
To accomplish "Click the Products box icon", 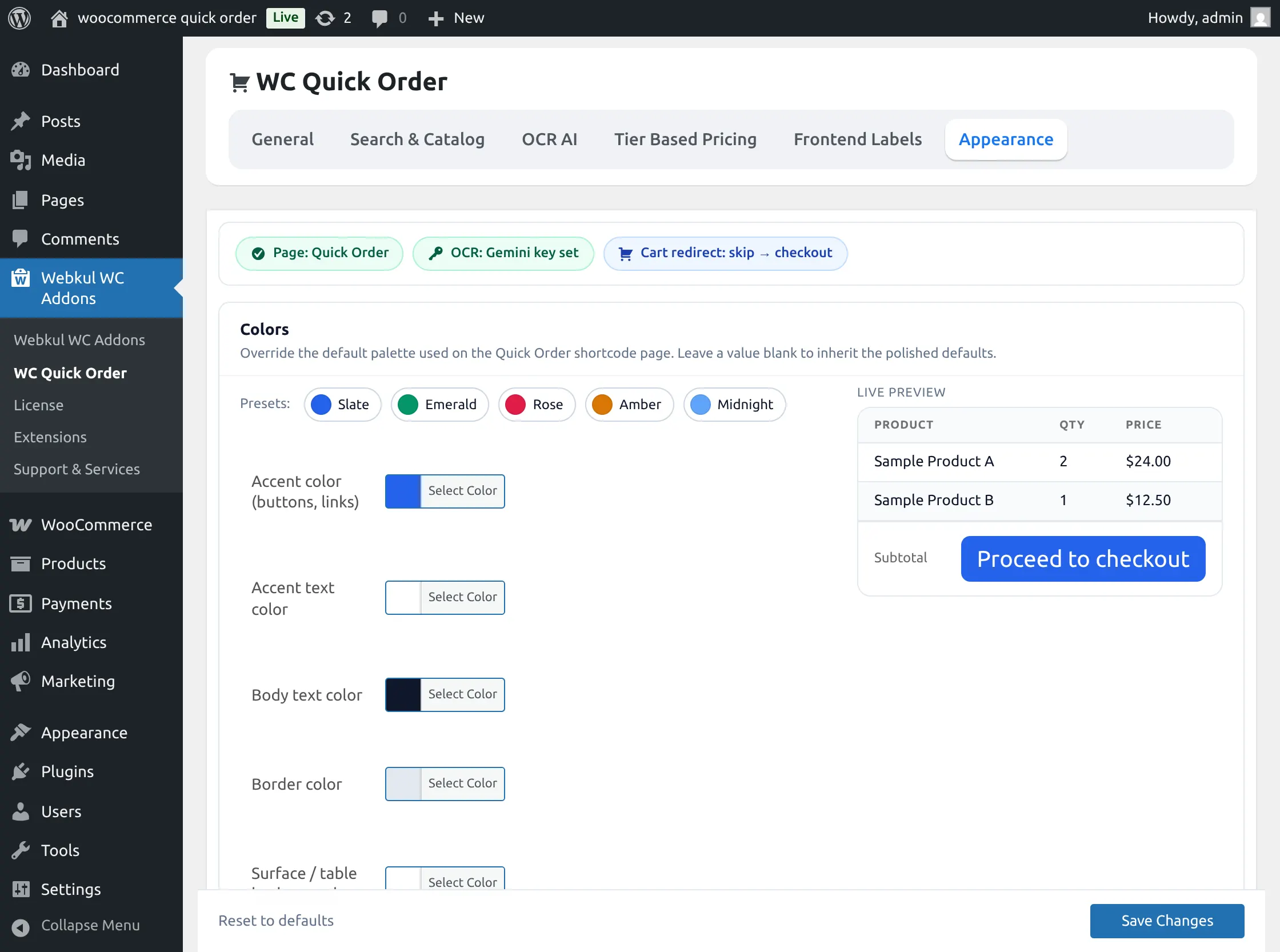I will tap(21, 563).
